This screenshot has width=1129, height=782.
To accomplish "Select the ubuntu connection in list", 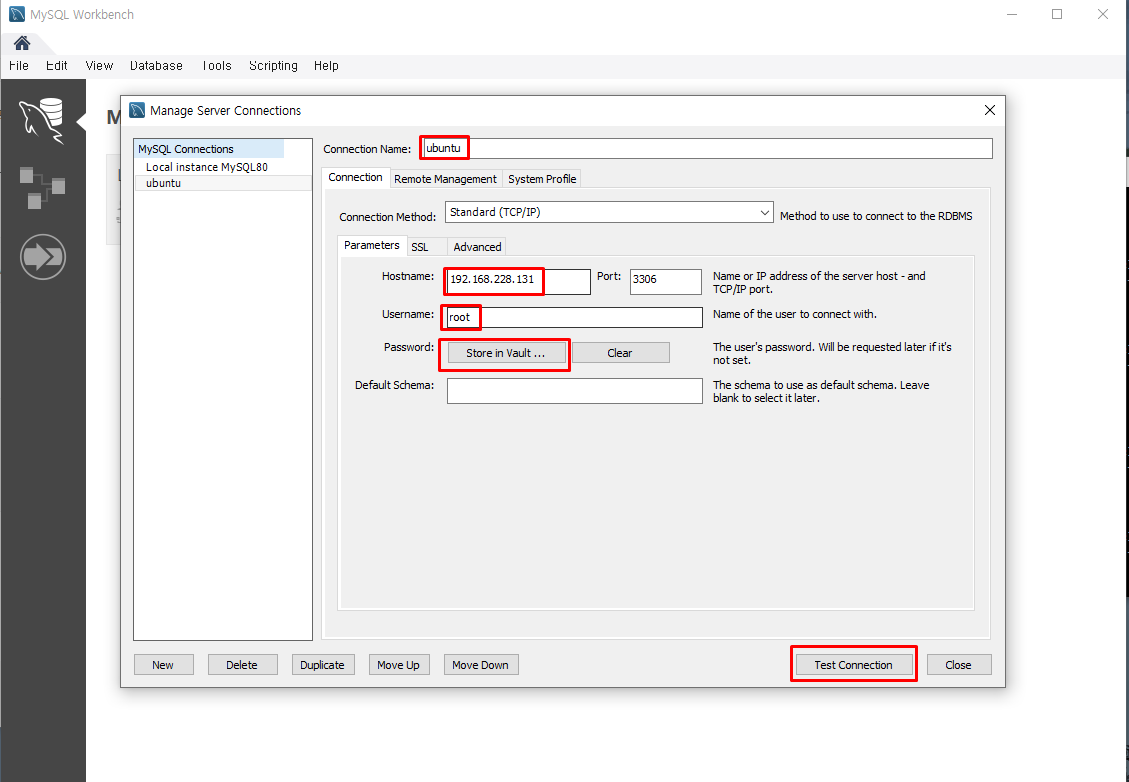I will coord(223,183).
